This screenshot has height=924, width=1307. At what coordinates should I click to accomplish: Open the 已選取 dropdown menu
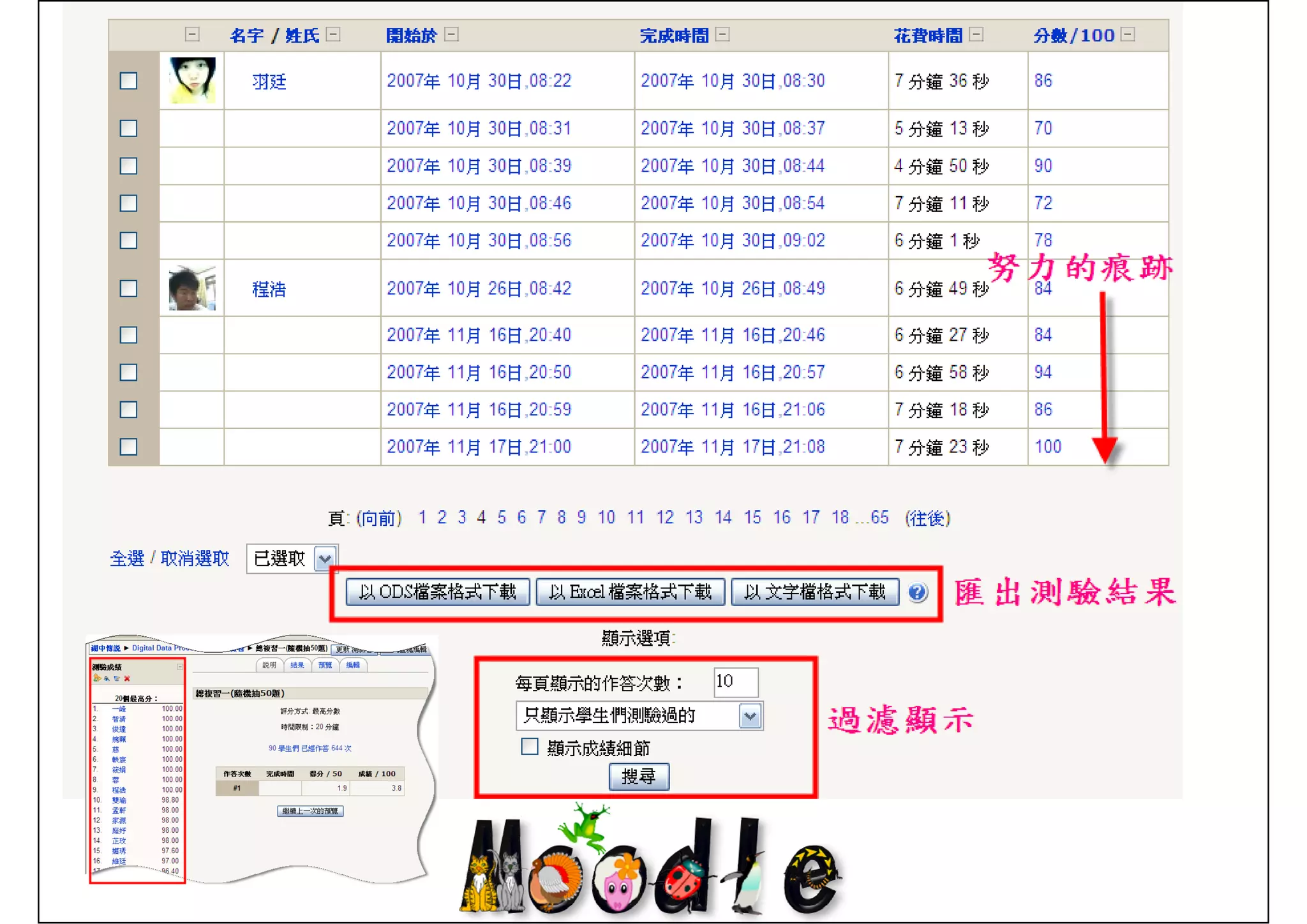click(325, 559)
